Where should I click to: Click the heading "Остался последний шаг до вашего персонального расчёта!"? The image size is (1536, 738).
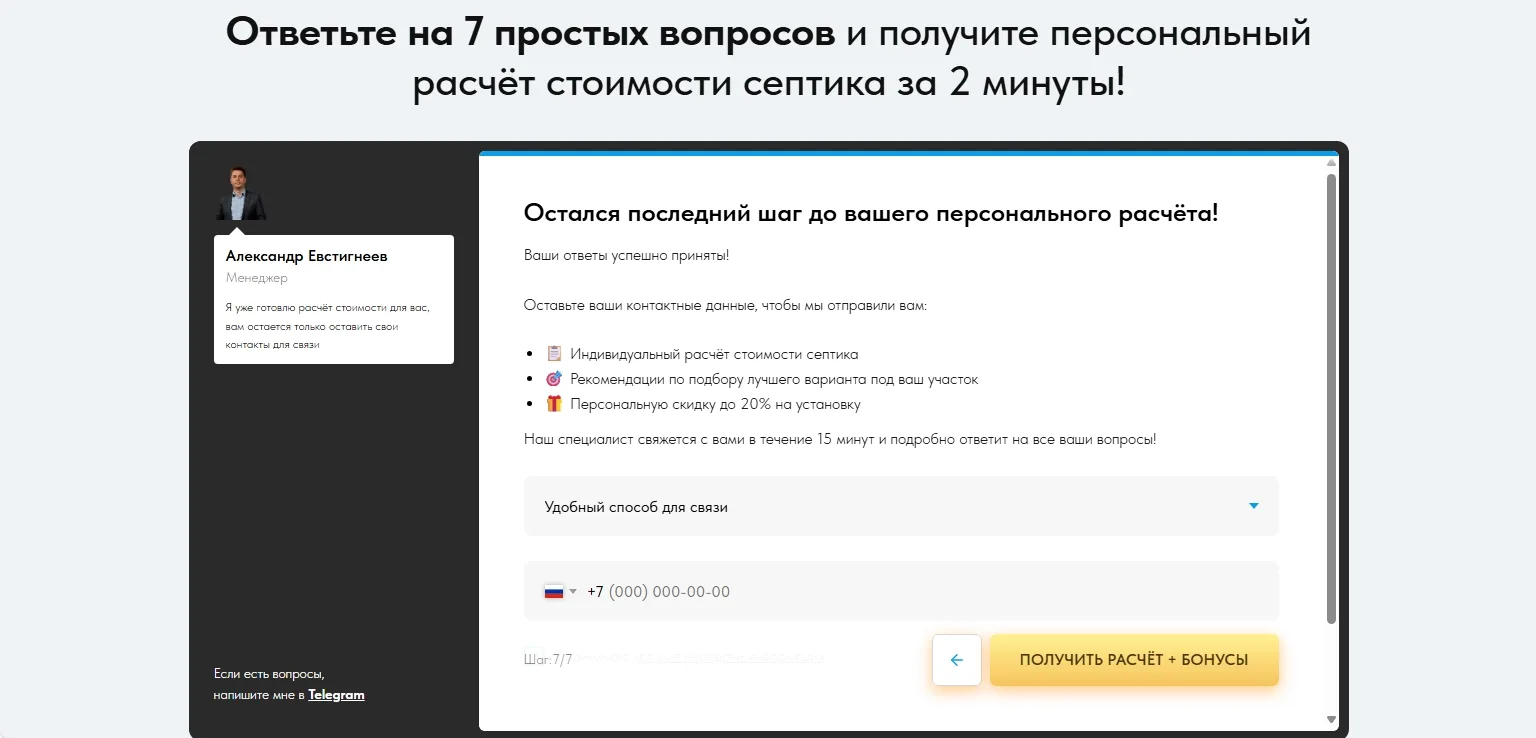[x=871, y=213]
